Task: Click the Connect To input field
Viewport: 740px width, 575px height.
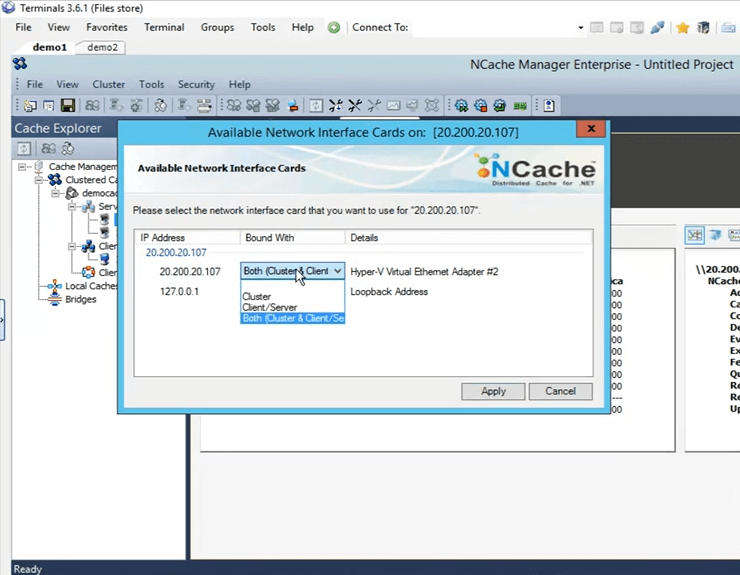Action: 497,28
